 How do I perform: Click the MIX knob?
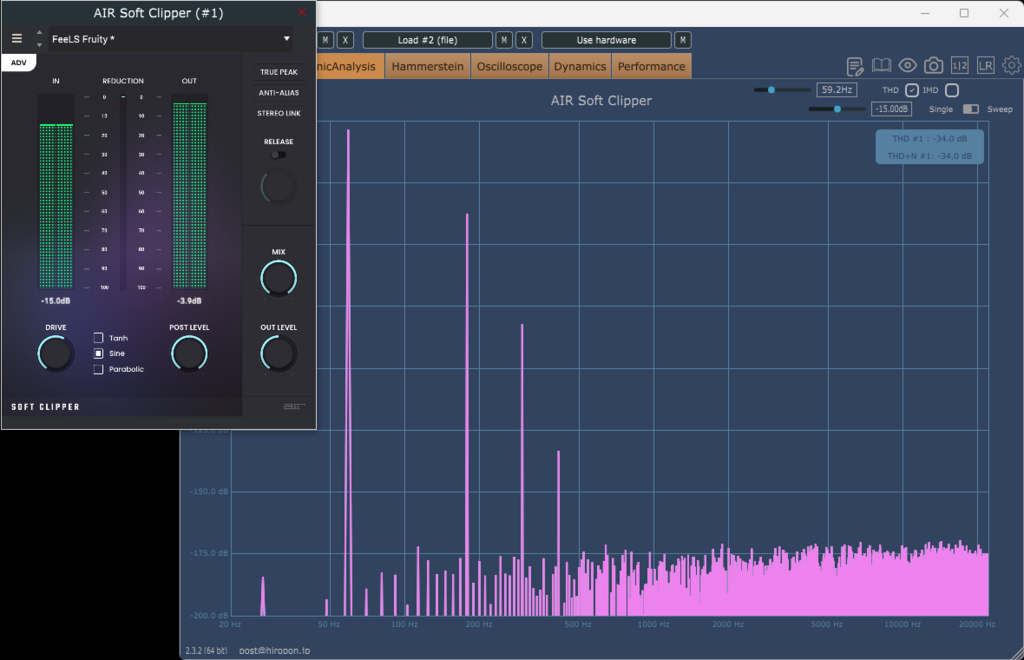(279, 278)
